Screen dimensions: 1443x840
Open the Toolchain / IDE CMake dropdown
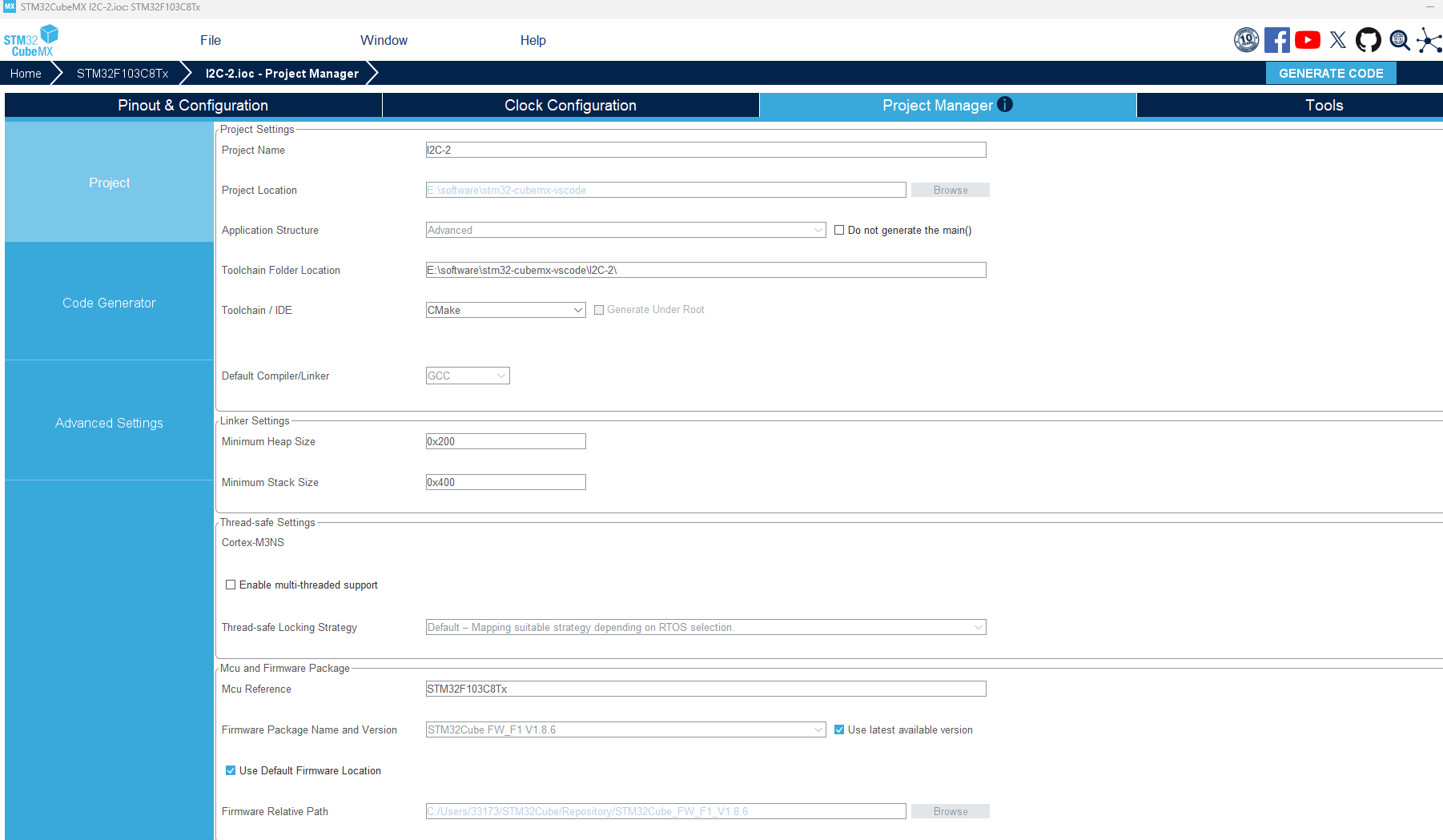(505, 310)
